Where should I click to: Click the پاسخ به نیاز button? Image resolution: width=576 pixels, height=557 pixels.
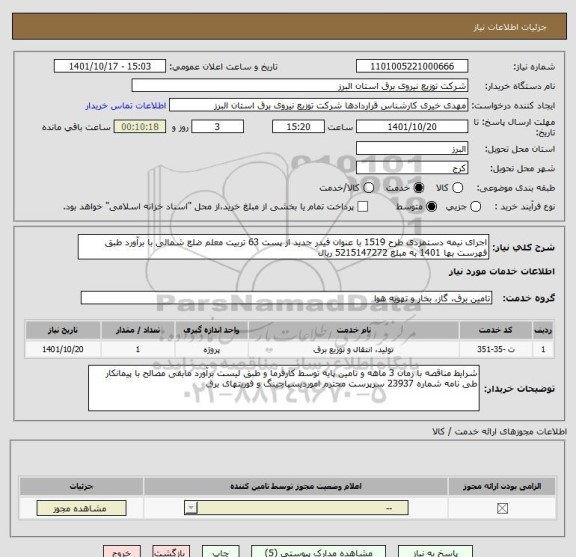436,551
